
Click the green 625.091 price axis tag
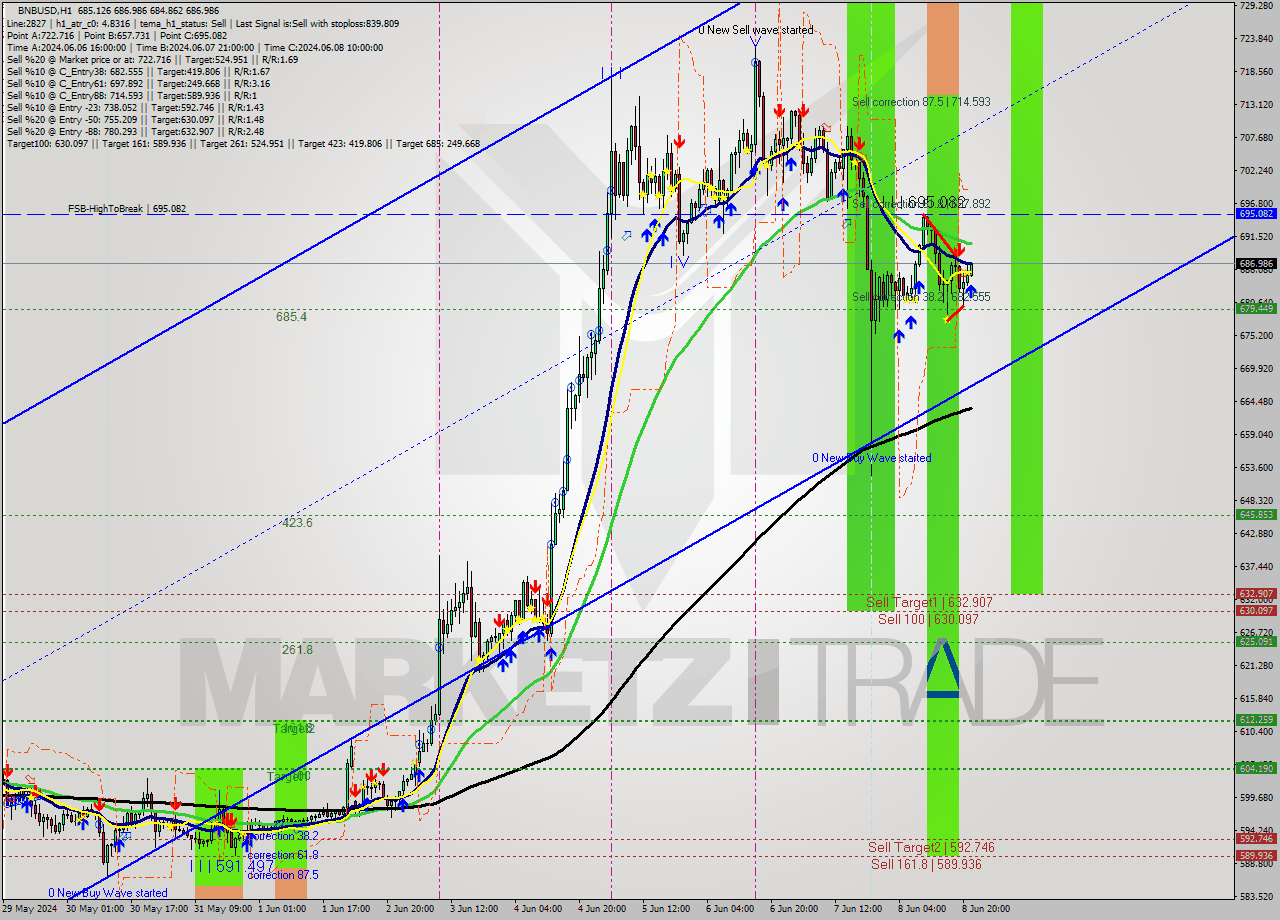(1257, 642)
